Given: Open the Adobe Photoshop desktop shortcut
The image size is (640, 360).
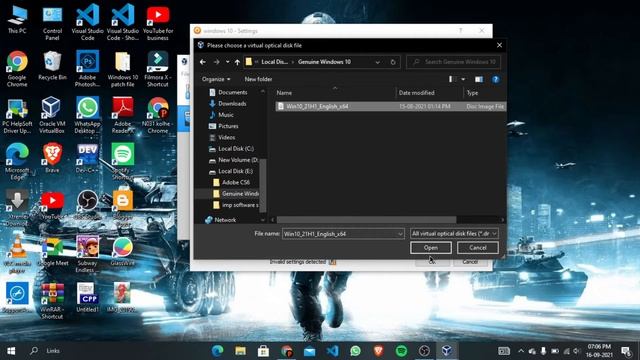Looking at the screenshot, I should click(87, 69).
